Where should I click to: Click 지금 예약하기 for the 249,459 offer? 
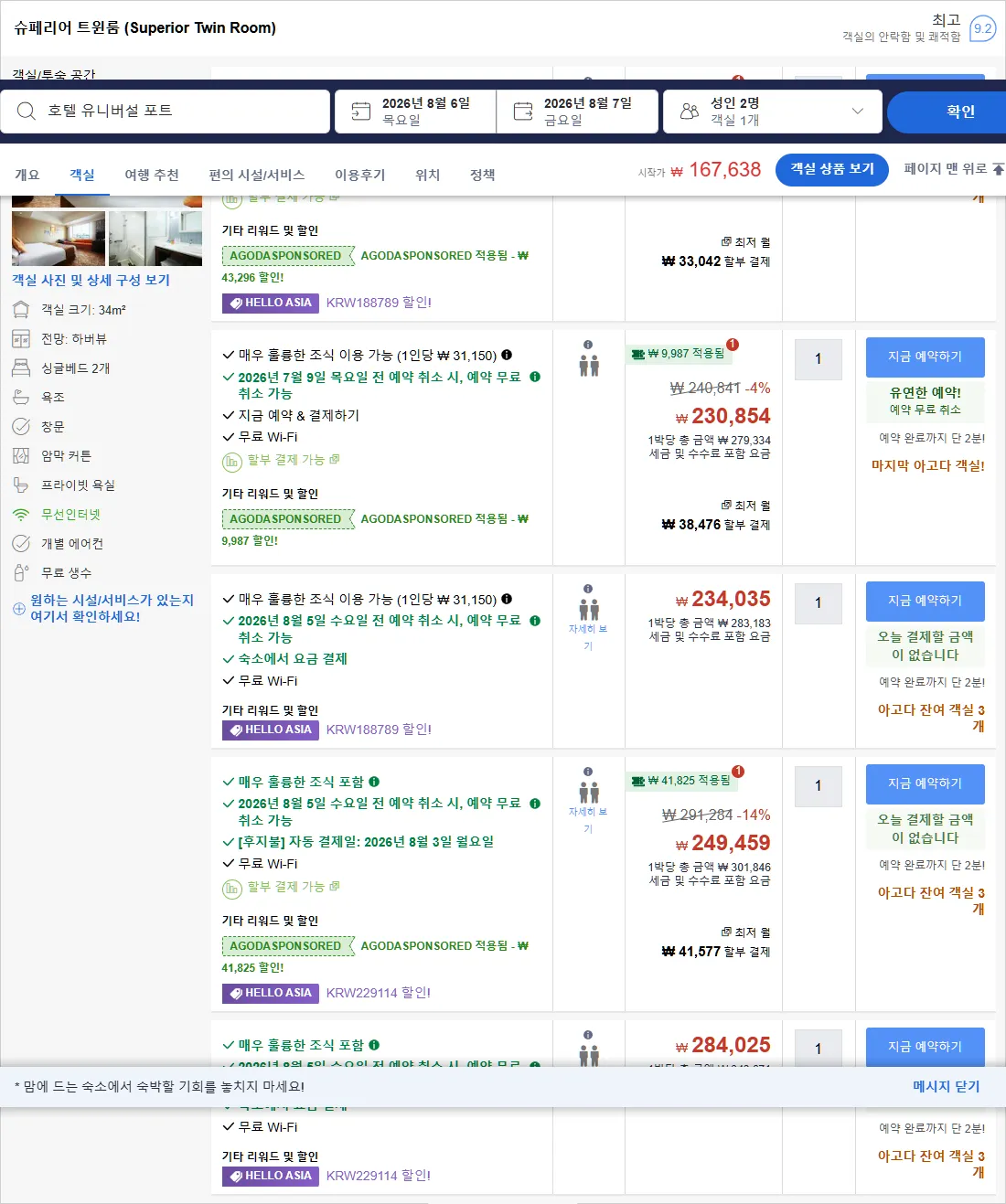click(926, 783)
